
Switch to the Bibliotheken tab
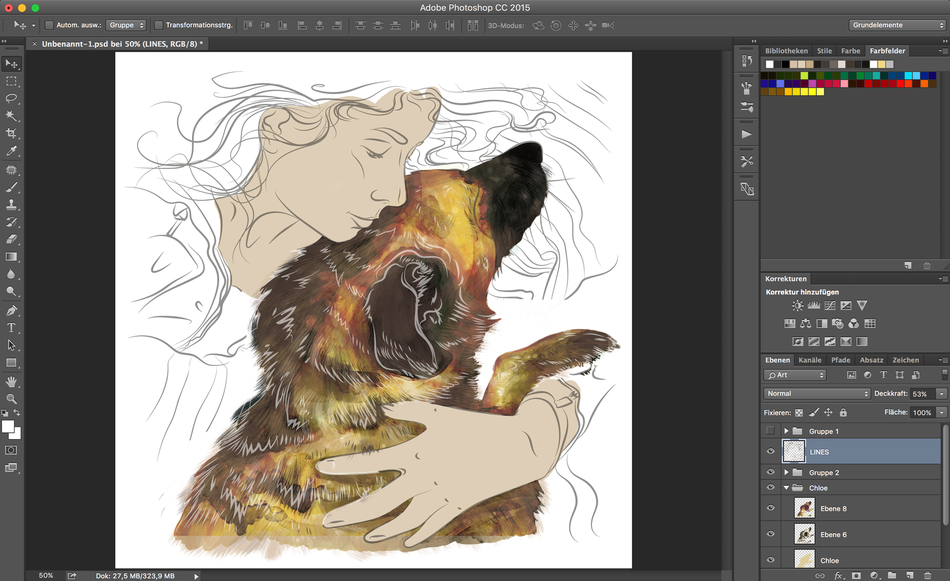tap(786, 51)
